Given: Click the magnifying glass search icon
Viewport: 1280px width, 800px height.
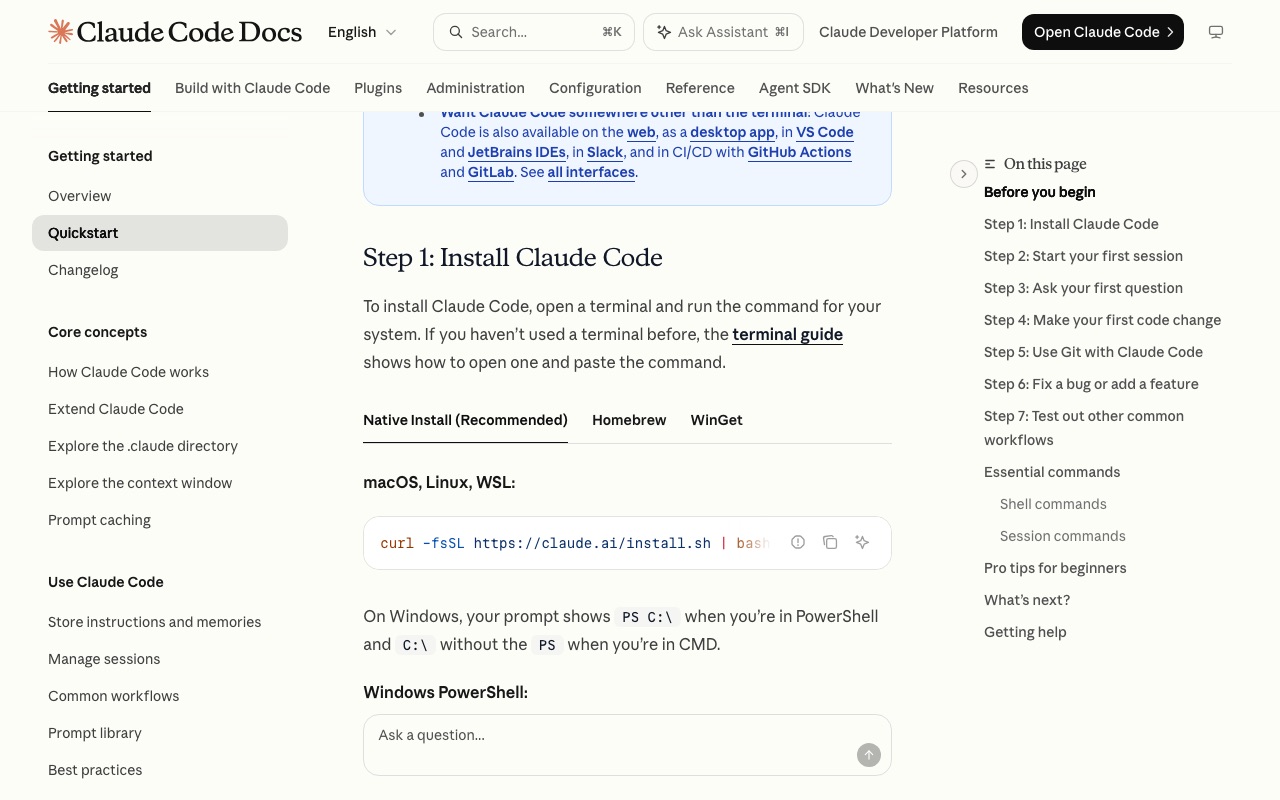Looking at the screenshot, I should 456,32.
